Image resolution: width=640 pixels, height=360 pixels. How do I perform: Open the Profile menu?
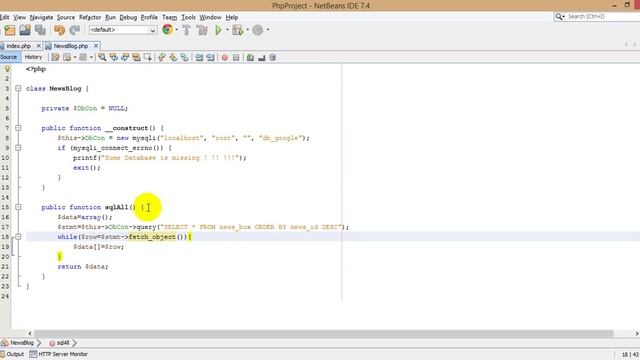pos(149,17)
